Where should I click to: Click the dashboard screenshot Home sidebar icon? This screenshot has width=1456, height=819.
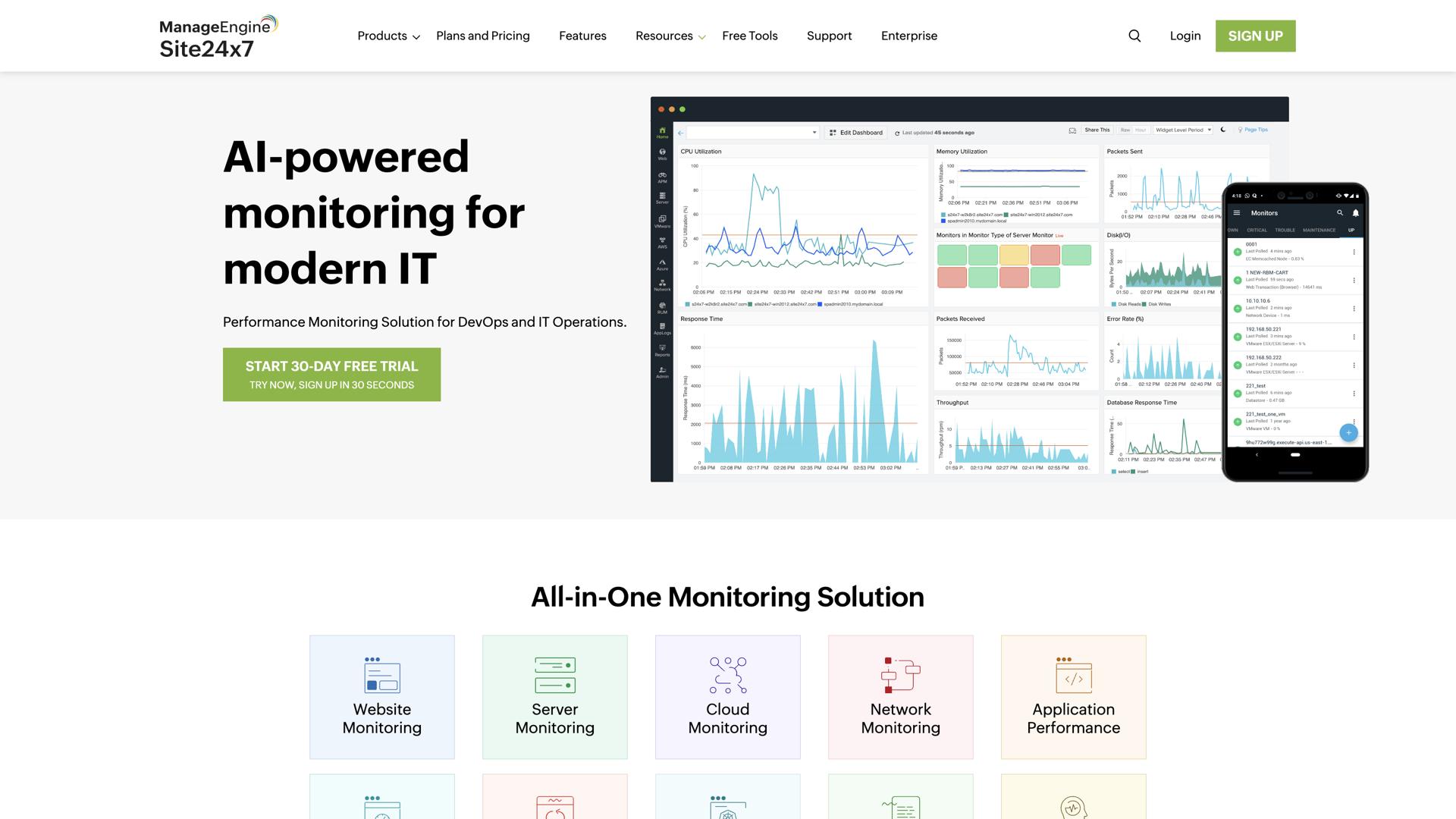[662, 133]
